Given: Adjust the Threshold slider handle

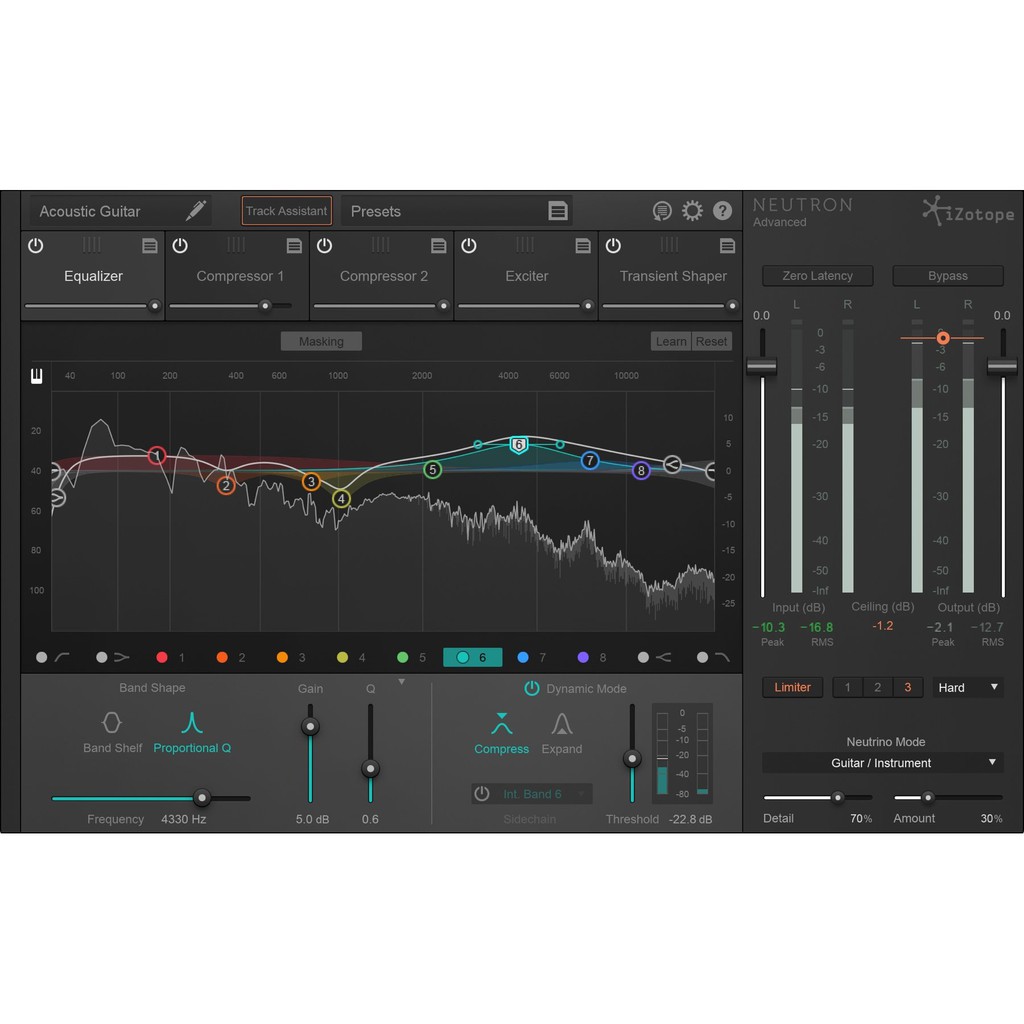Looking at the screenshot, I should click(x=632, y=758).
